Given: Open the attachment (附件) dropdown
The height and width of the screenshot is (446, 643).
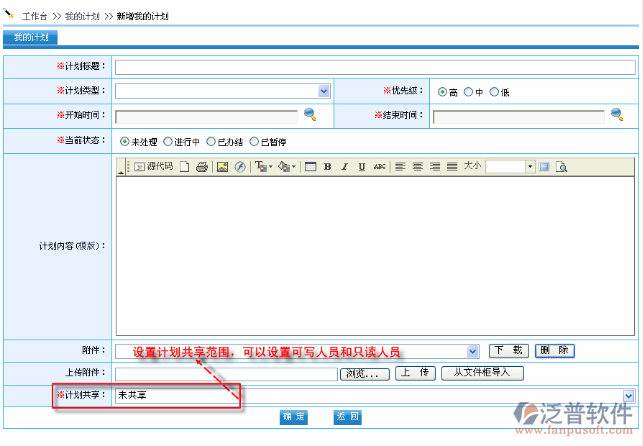Looking at the screenshot, I should coord(473,351).
